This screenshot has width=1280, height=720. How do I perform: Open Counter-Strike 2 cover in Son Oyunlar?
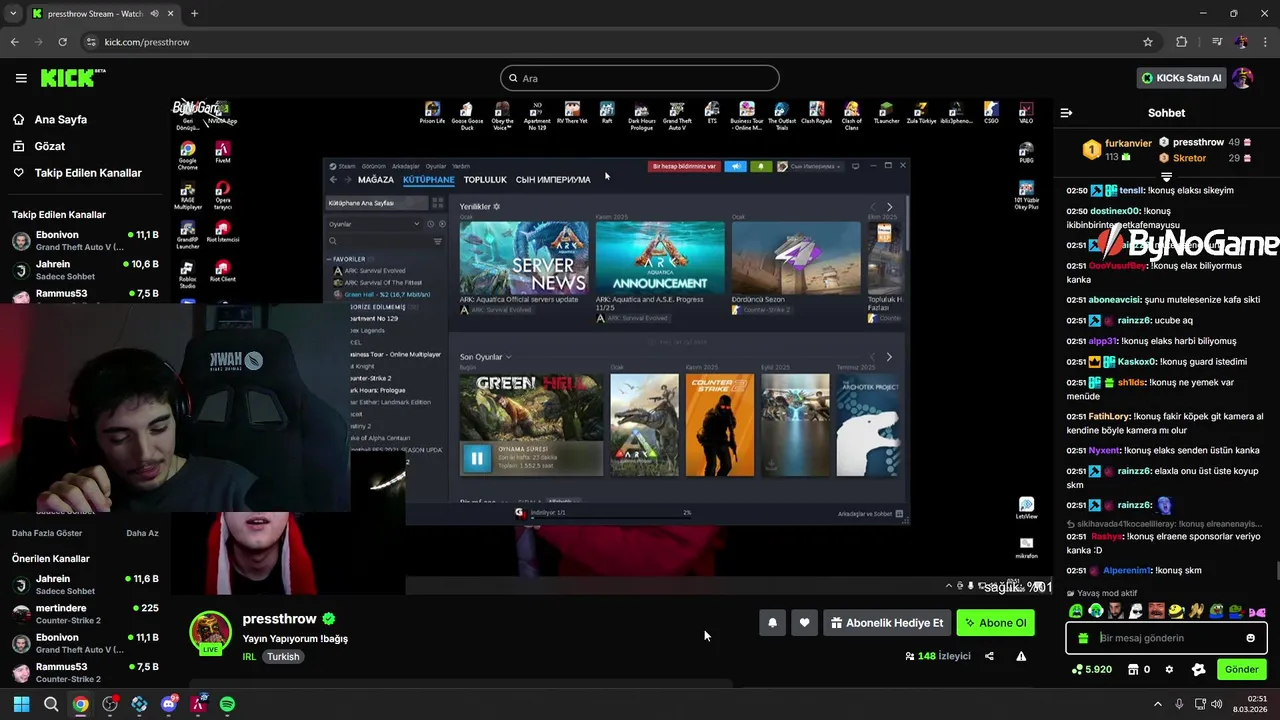coord(720,424)
